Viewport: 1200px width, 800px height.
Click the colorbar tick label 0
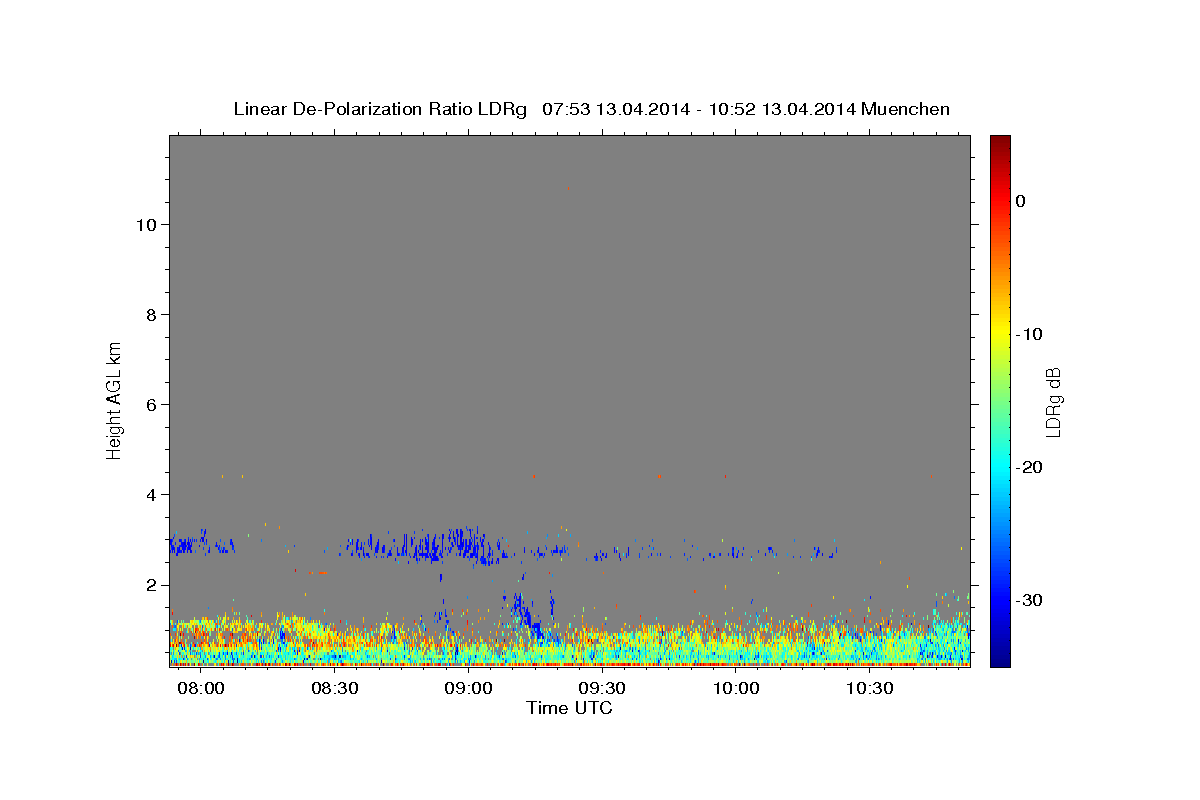[x=1021, y=201]
